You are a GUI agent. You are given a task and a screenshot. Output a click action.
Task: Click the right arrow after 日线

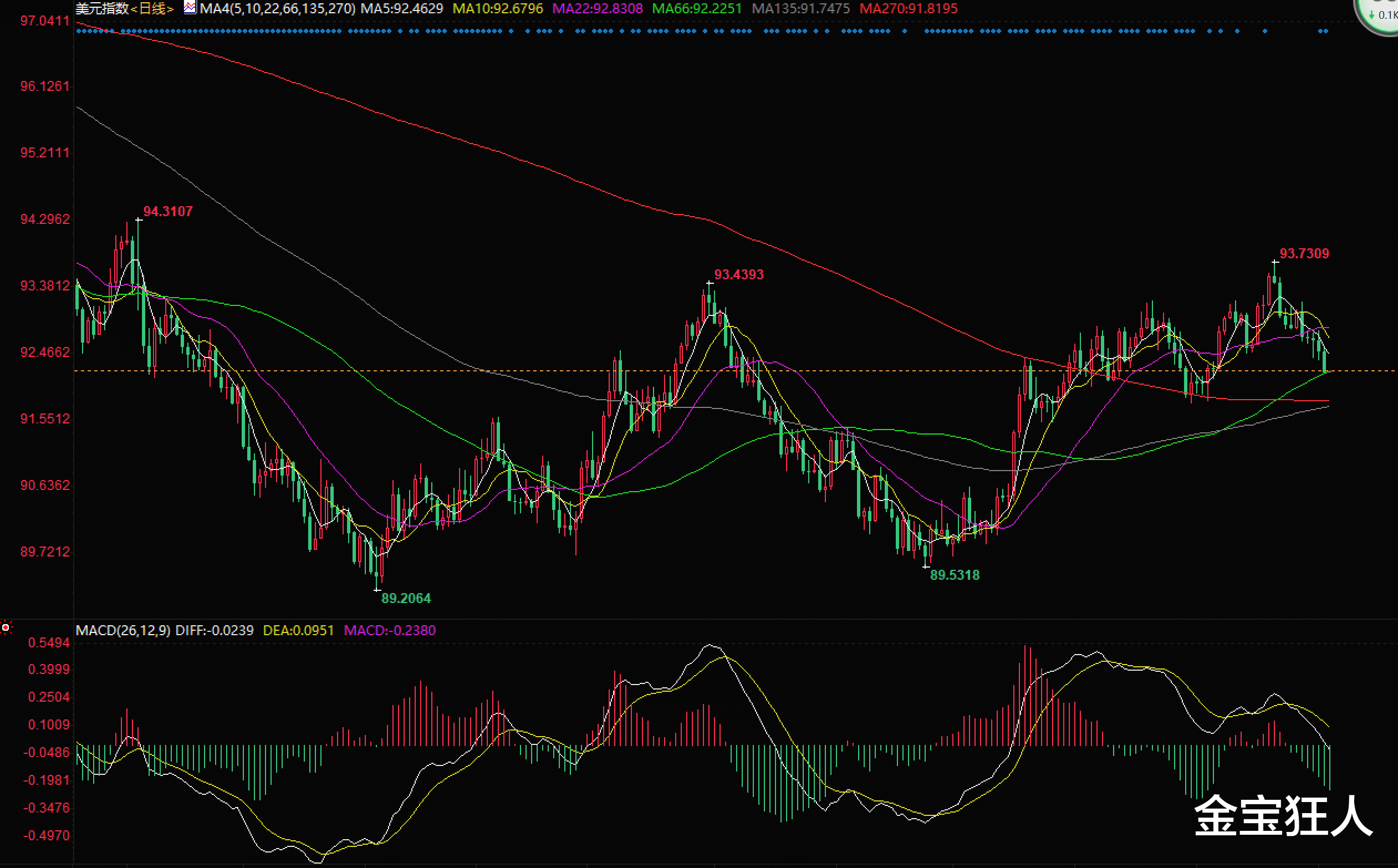[170, 9]
